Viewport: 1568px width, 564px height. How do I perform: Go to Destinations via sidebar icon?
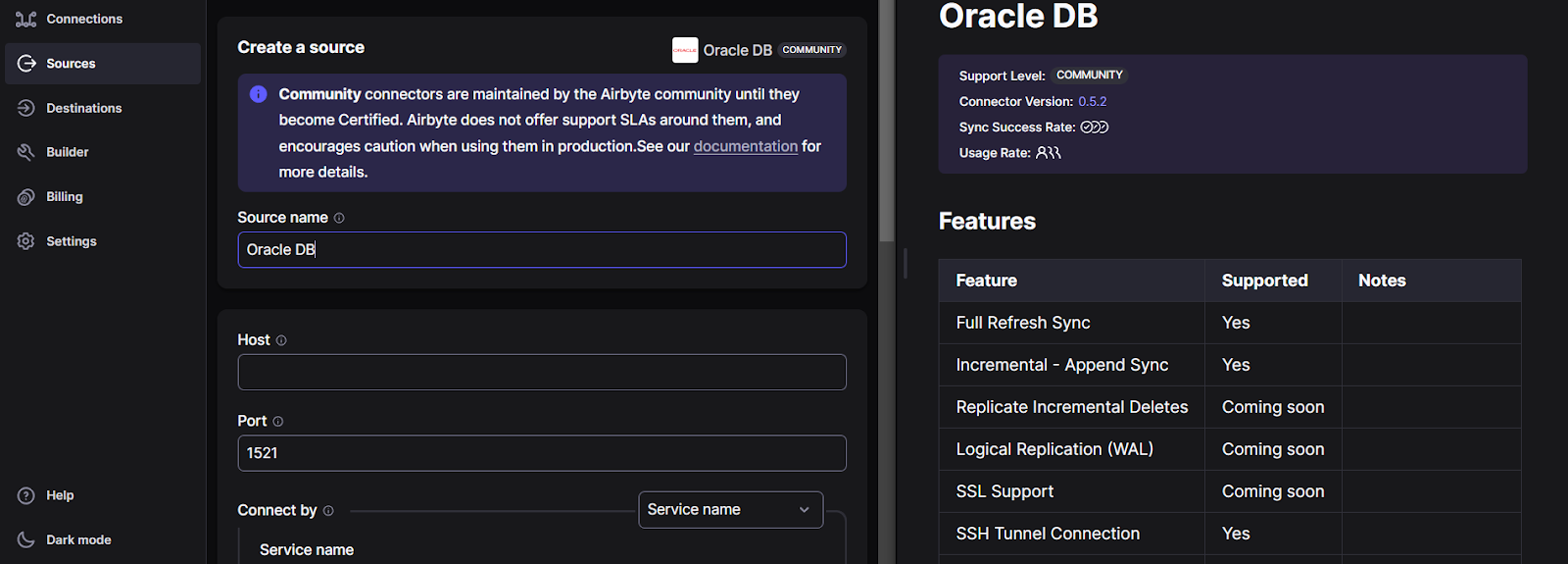click(26, 108)
